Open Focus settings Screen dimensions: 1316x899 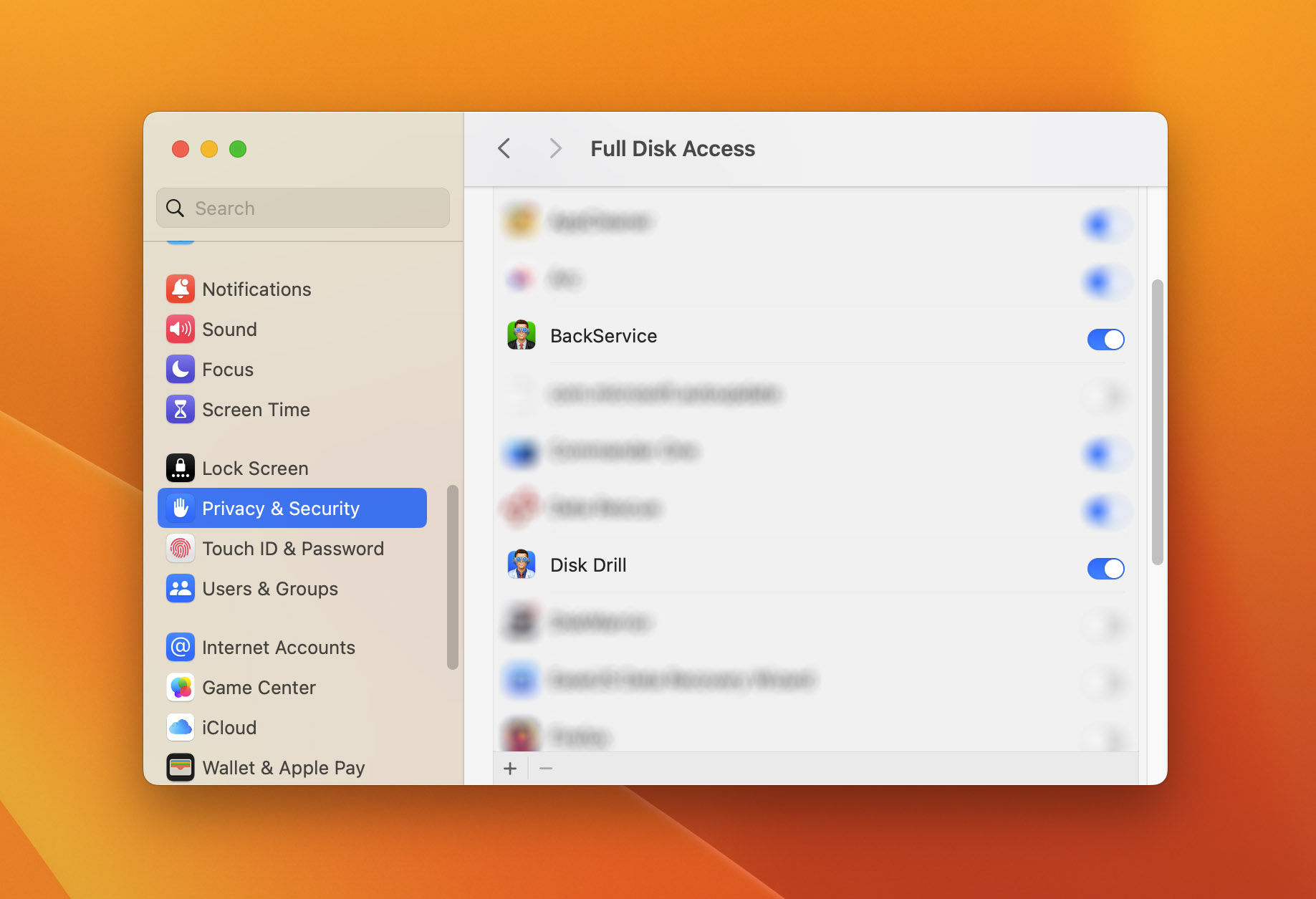pyautogui.click(x=227, y=369)
